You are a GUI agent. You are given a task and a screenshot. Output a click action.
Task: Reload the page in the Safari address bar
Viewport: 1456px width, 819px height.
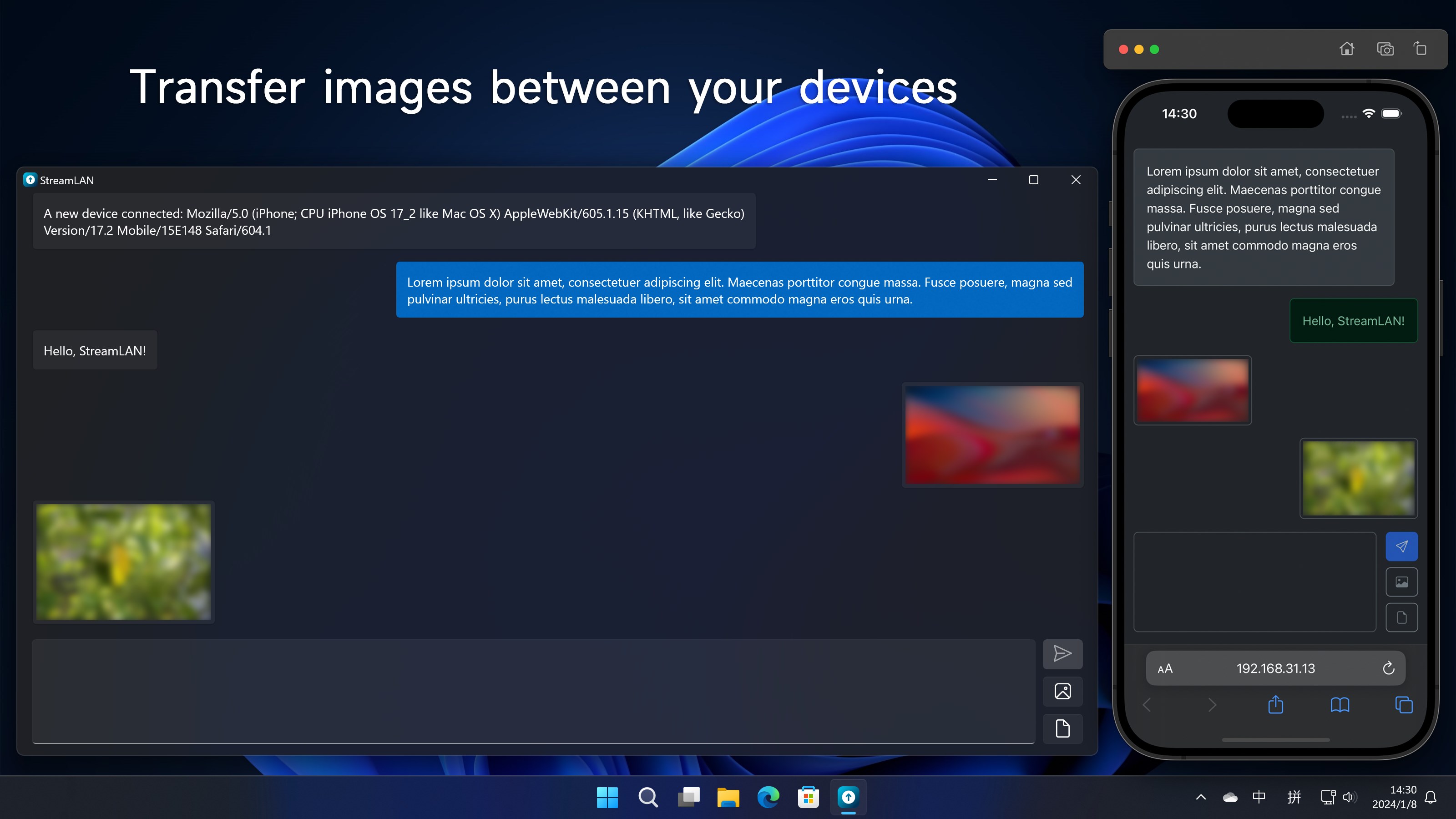[1388, 669]
